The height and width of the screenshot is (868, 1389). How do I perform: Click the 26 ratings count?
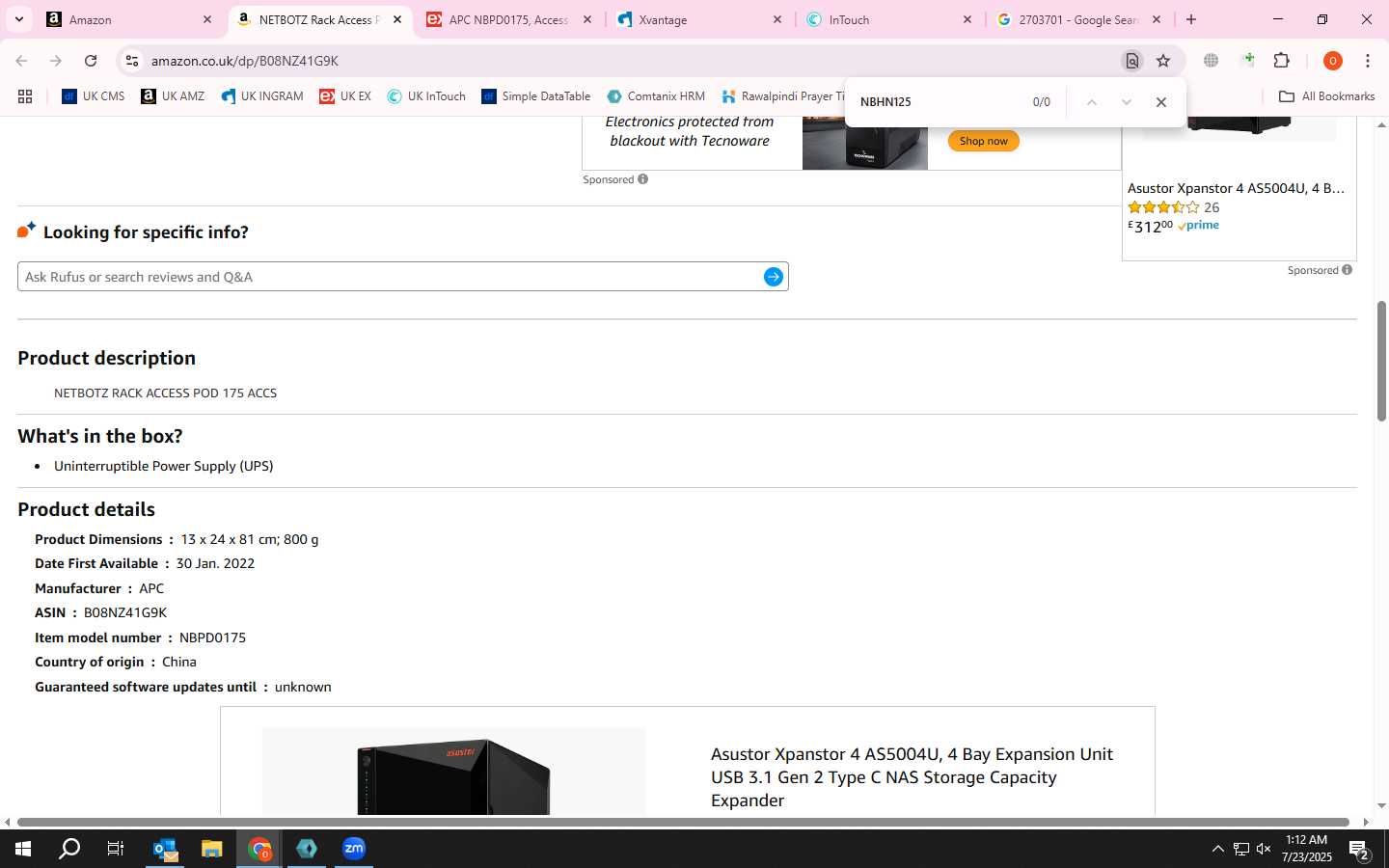tap(1212, 207)
